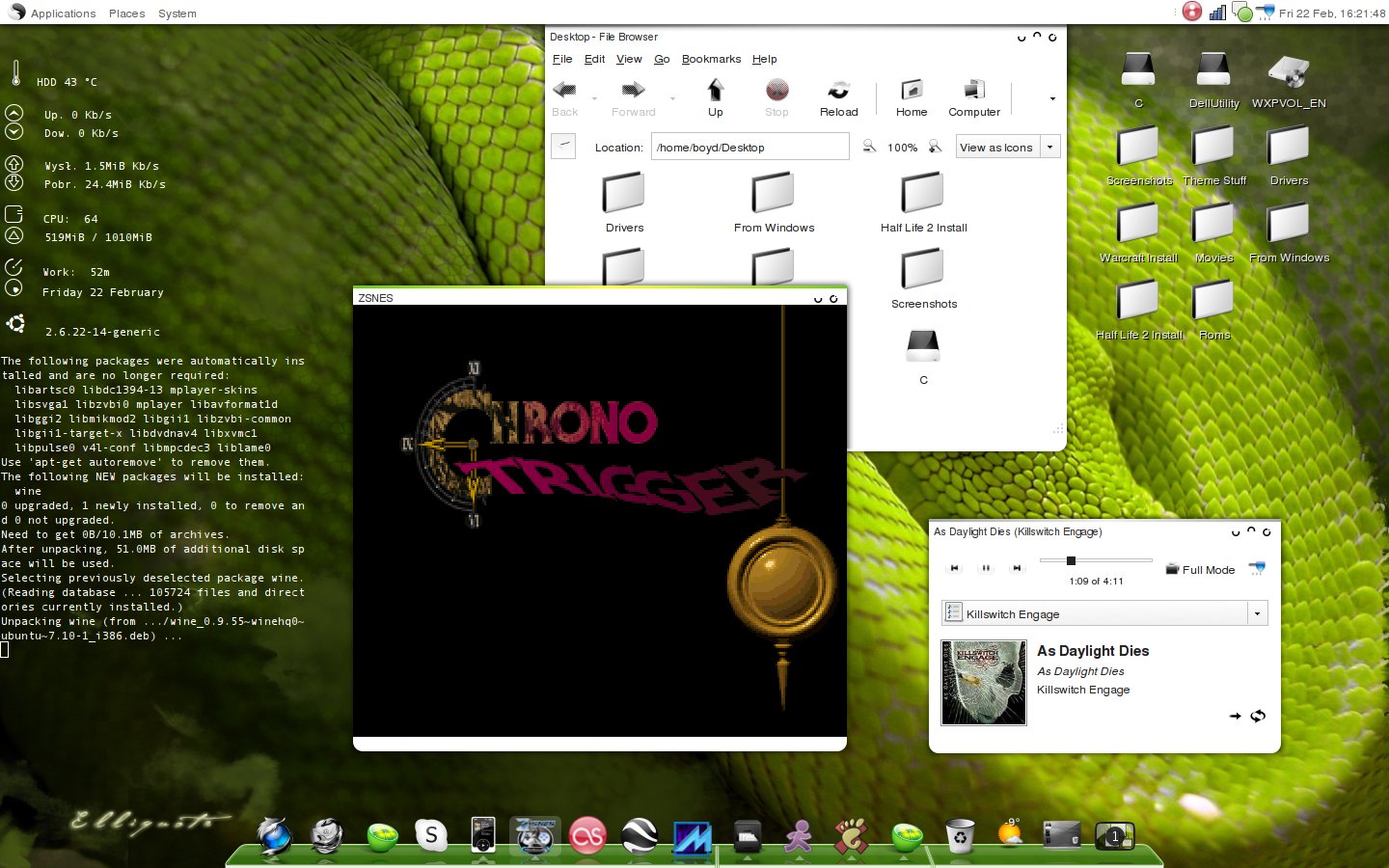The height and width of the screenshot is (868, 1389).
Task: Click the Chrono Trigger game screen
Action: click(600, 521)
